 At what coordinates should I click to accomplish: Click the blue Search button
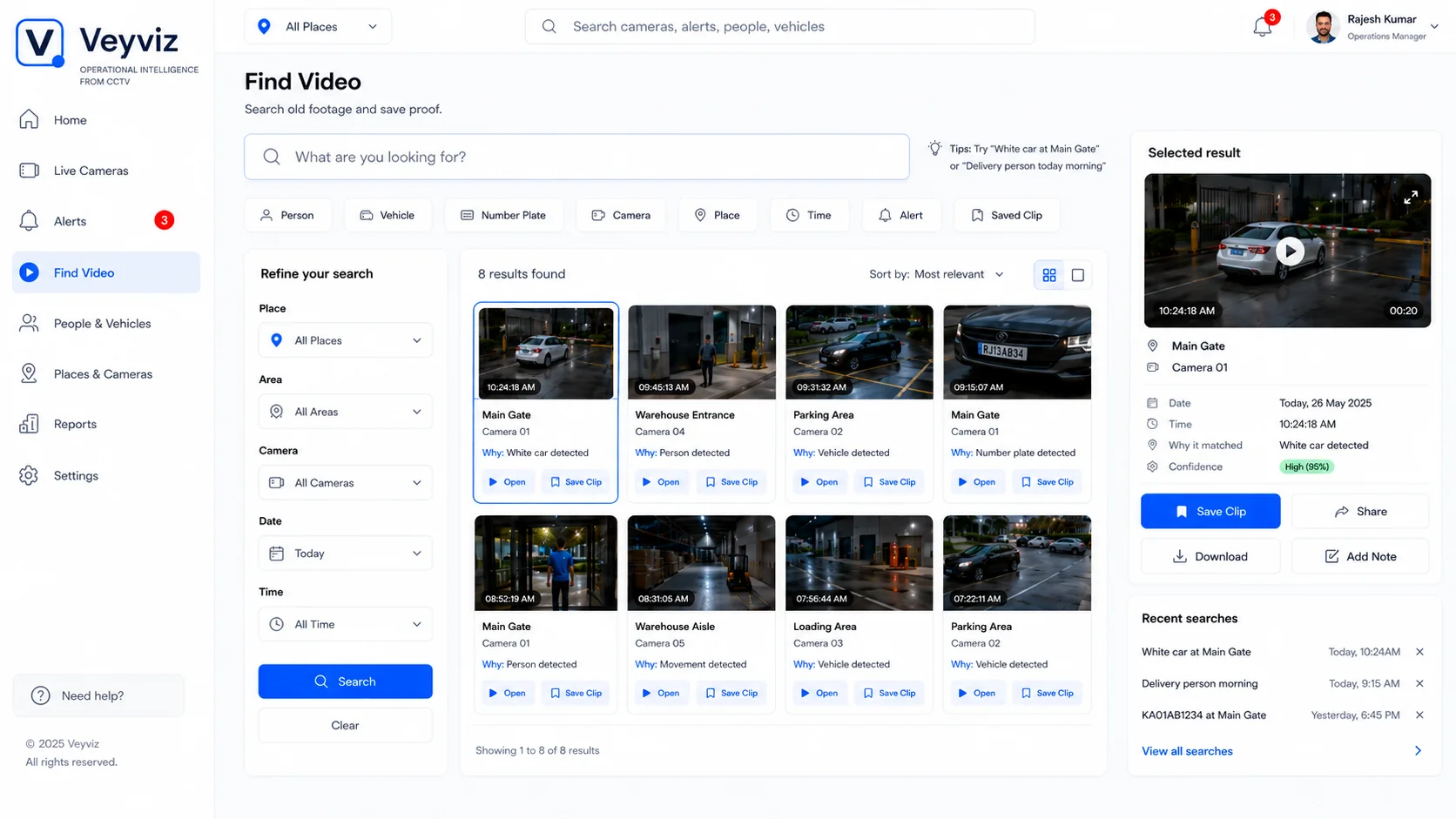346,681
